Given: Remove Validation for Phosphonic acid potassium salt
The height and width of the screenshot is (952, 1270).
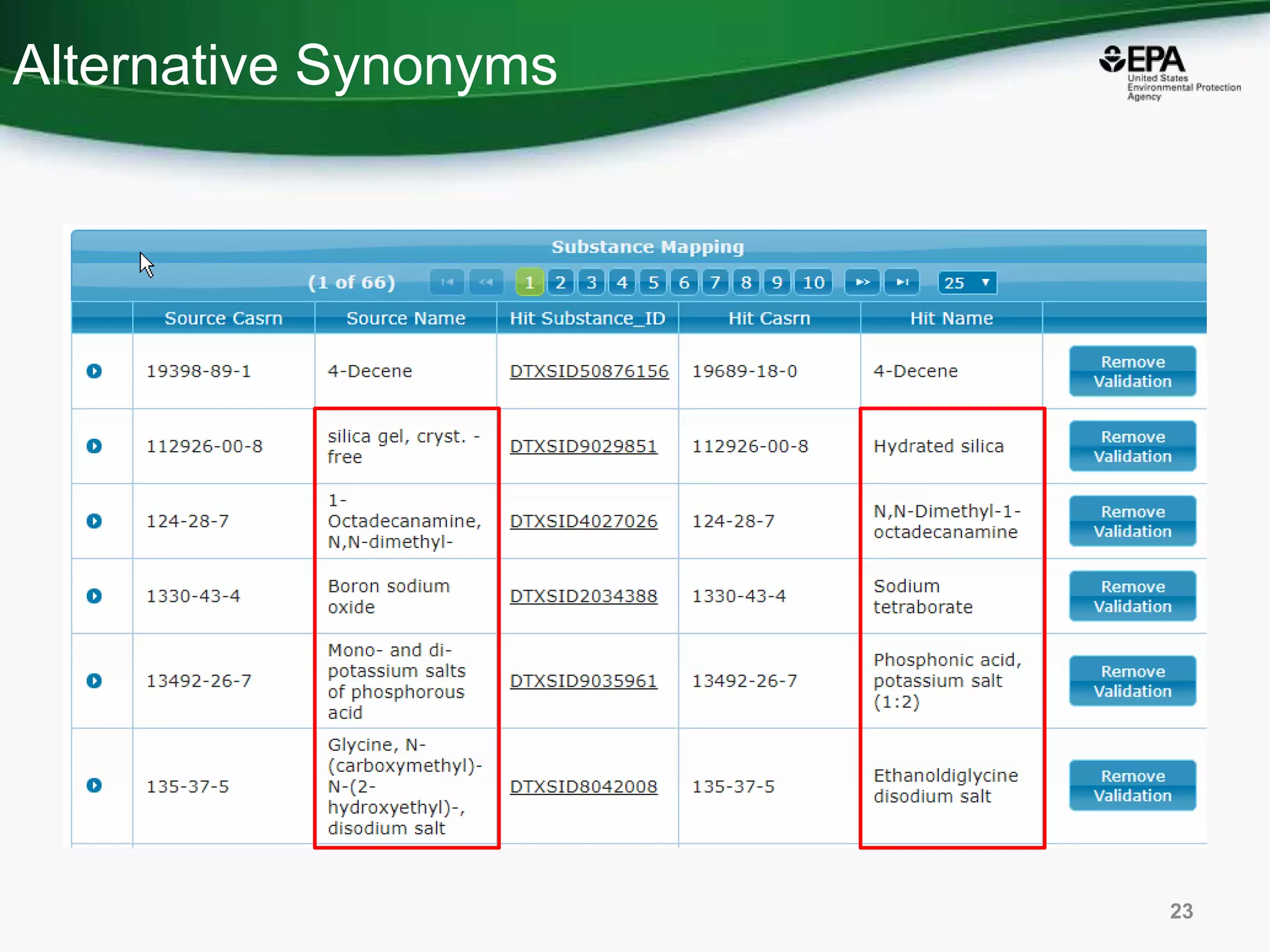Looking at the screenshot, I should [1132, 681].
